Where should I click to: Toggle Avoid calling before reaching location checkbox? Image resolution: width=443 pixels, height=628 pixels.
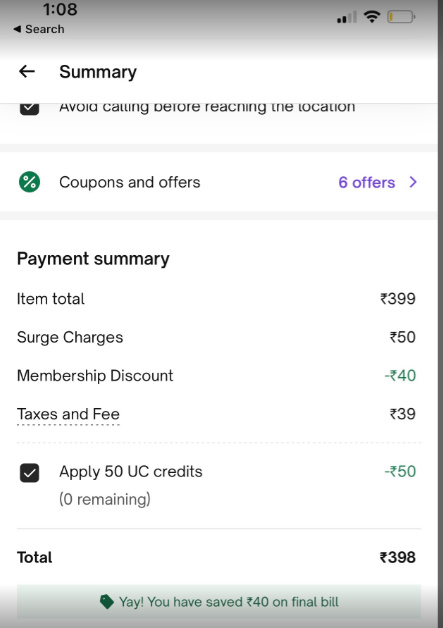coord(30,109)
